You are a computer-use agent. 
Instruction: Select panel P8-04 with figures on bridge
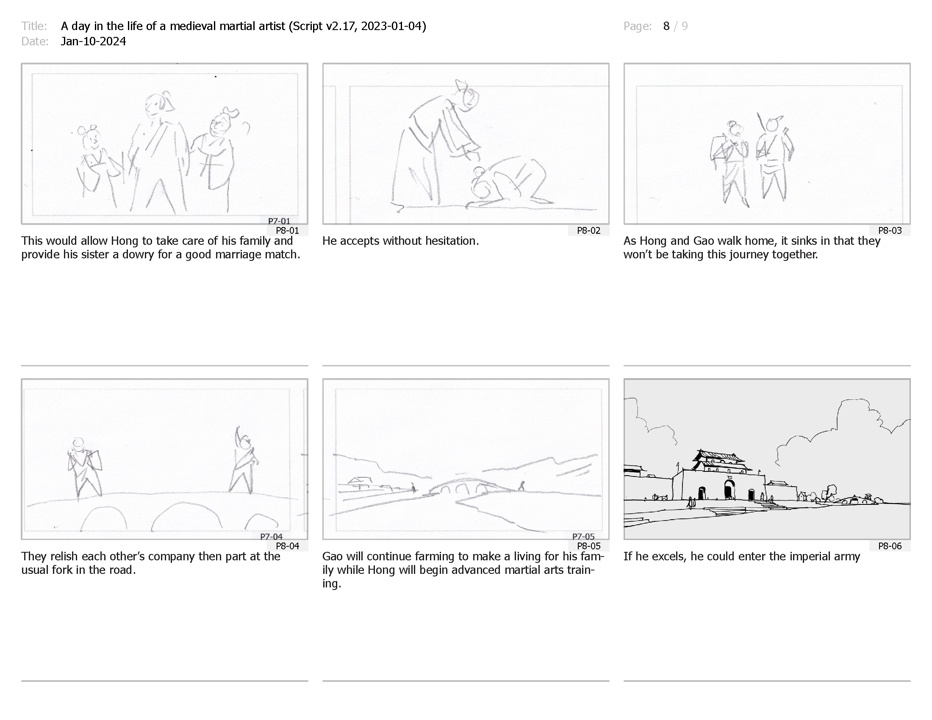pyautogui.click(x=165, y=459)
